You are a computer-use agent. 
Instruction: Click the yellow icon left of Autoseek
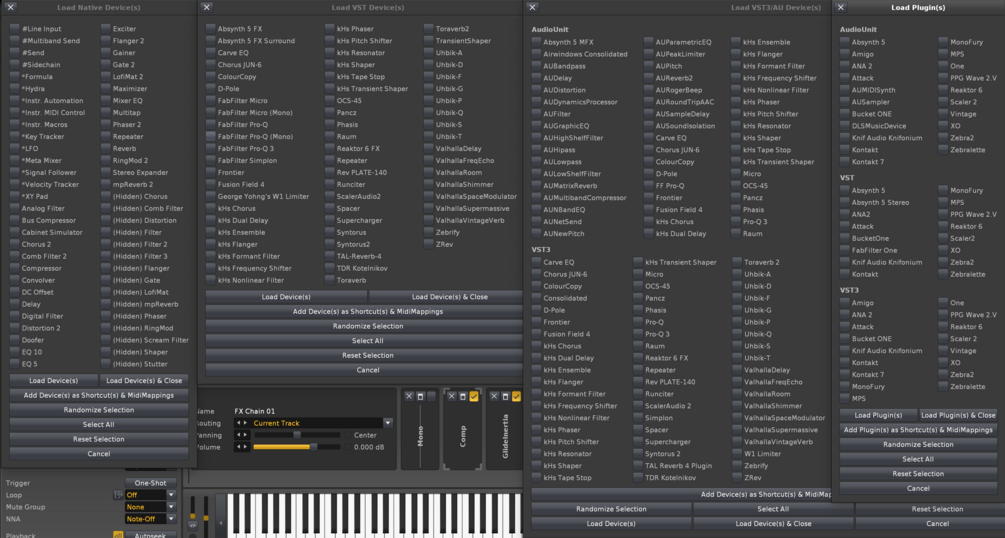coord(118,535)
